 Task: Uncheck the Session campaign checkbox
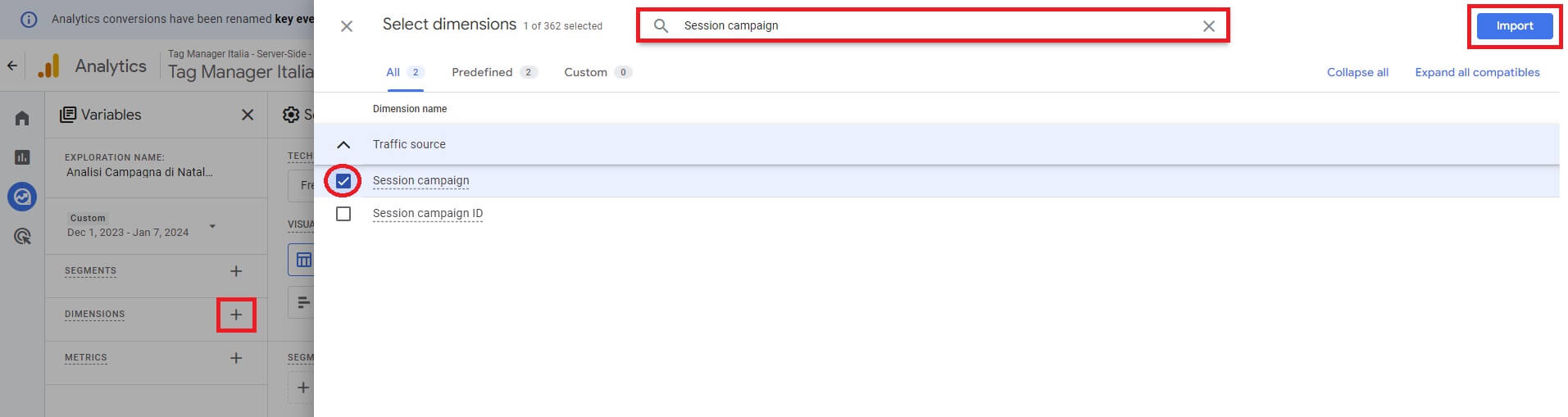[343, 181]
